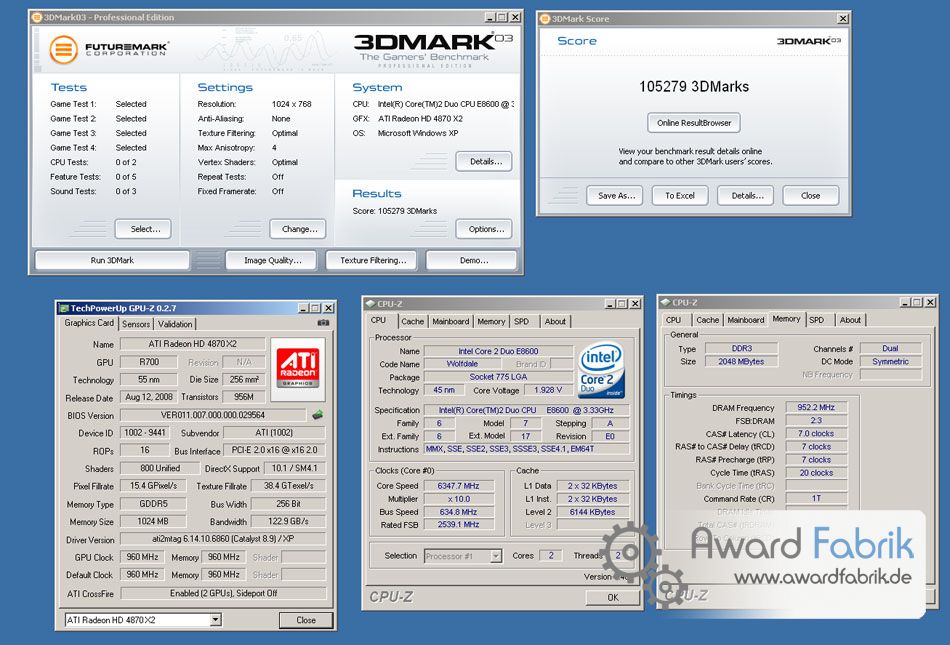Open Cache tab in CPU-Z Memory window
Screen dimensions: 950x645
(708, 320)
